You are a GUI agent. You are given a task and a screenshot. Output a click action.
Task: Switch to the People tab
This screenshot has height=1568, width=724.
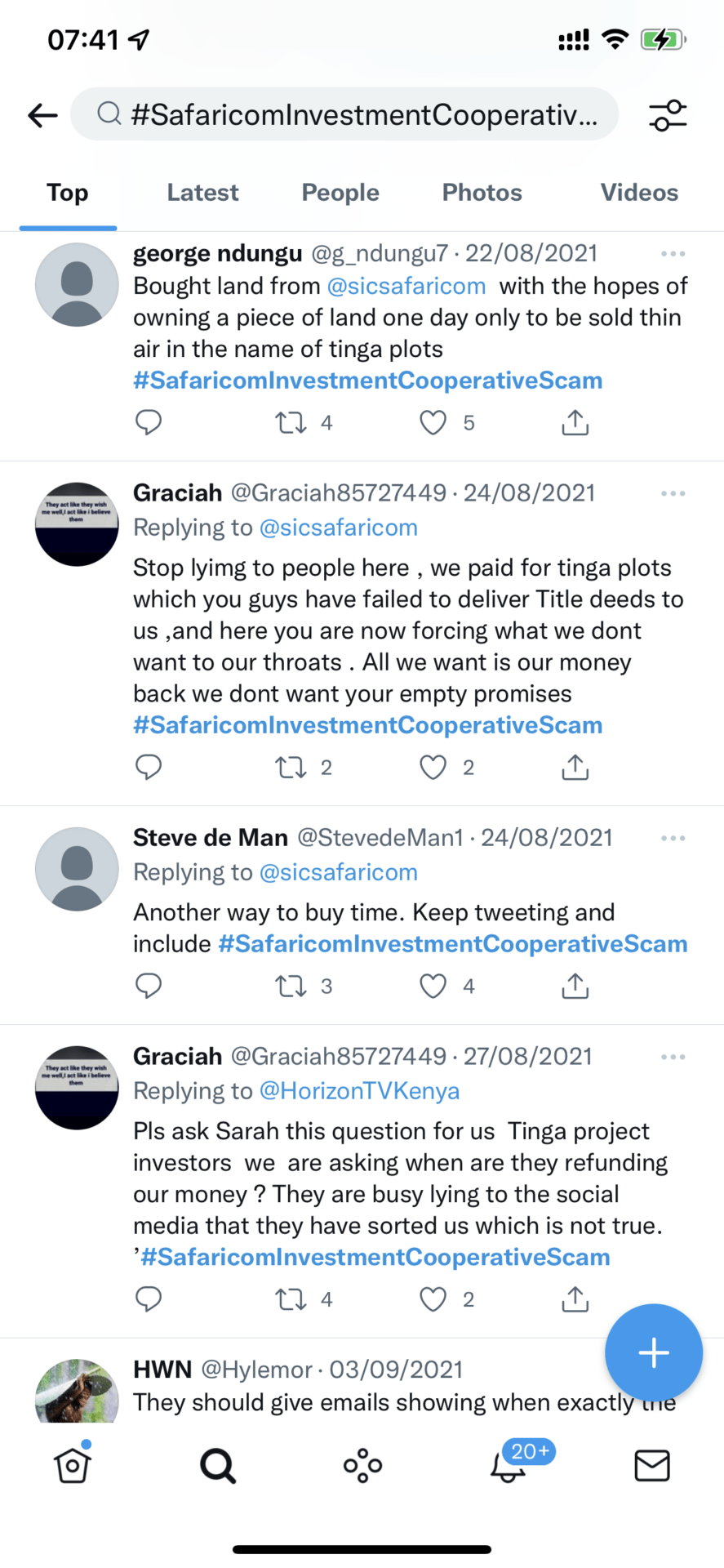(340, 193)
